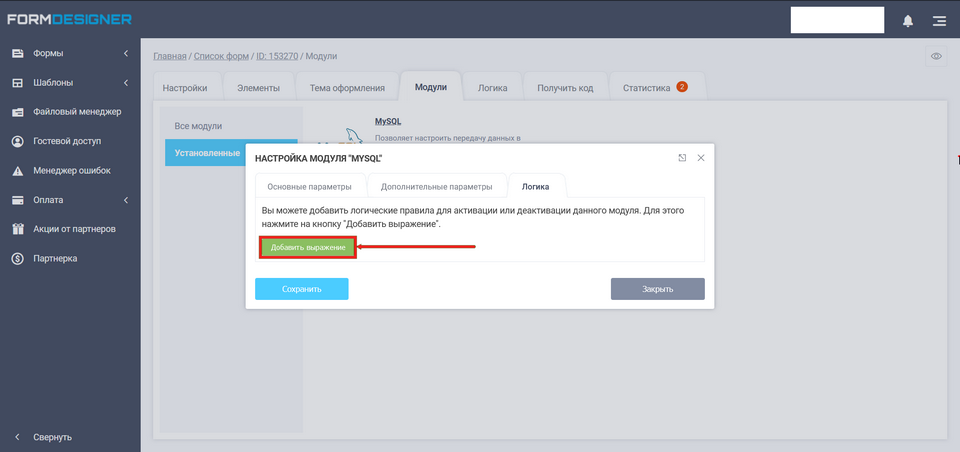Expand the Формы sidebar section
The height and width of the screenshot is (452, 960).
pos(69,53)
